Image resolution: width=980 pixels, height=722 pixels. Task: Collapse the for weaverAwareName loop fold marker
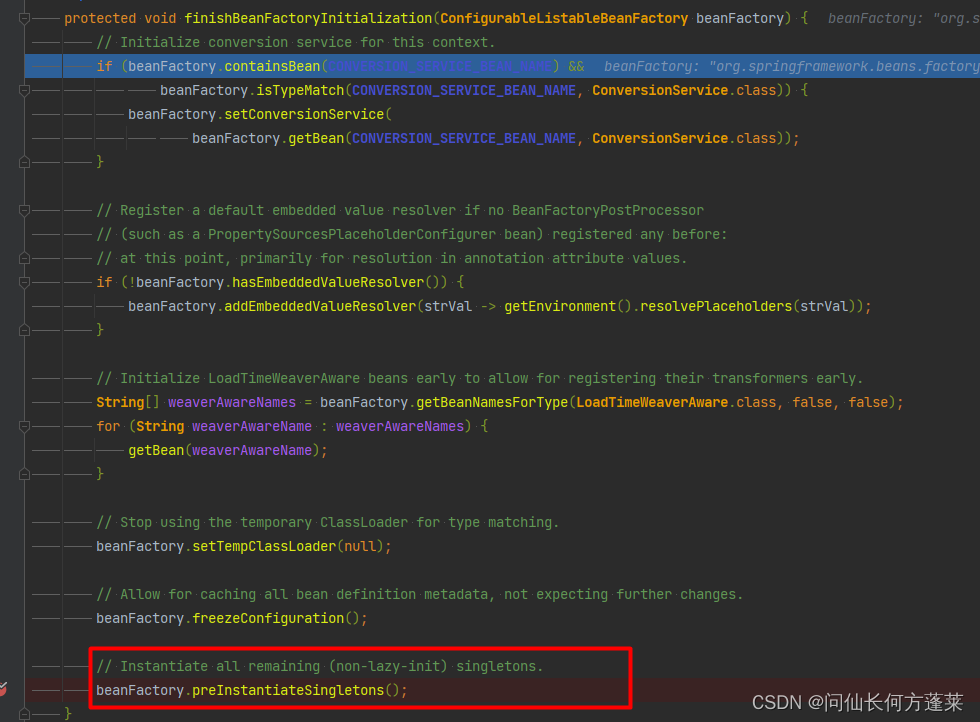pyautogui.click(x=24, y=426)
